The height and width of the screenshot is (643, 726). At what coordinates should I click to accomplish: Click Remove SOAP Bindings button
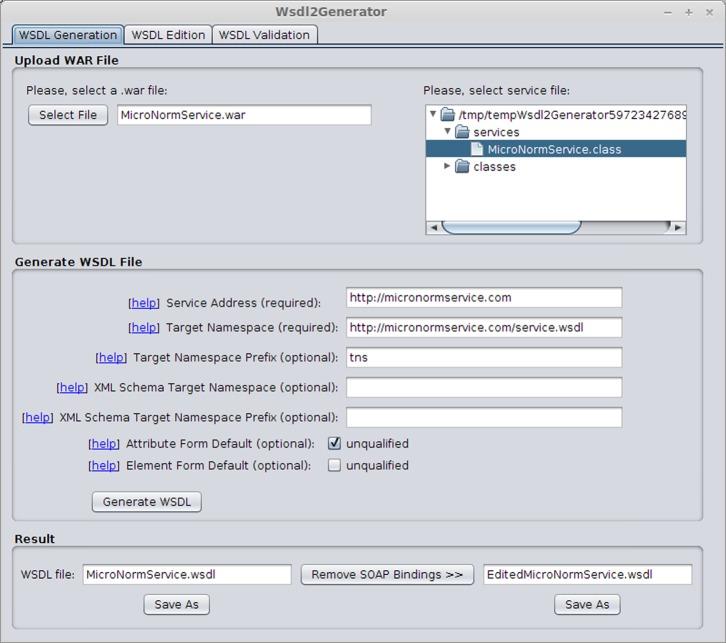click(x=387, y=575)
